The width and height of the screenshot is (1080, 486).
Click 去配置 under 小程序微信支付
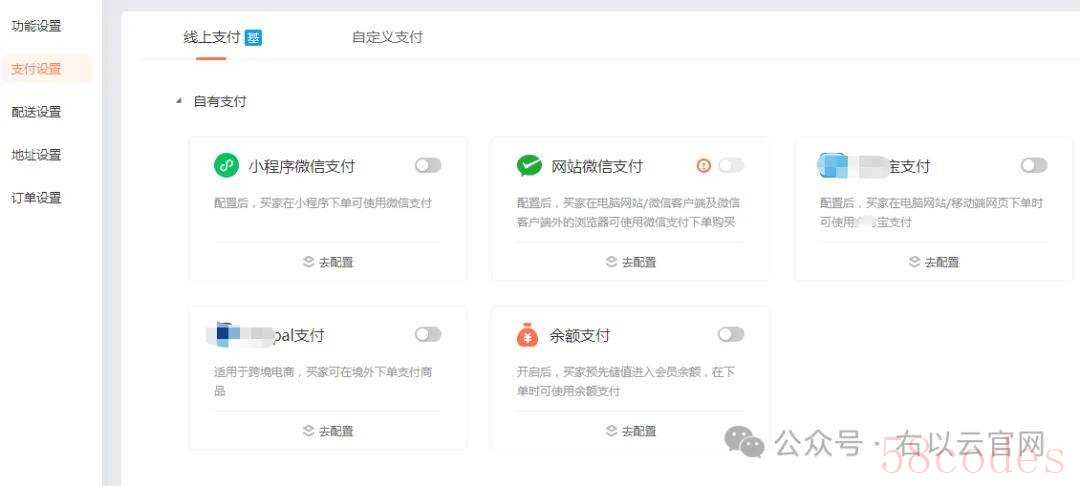336,262
